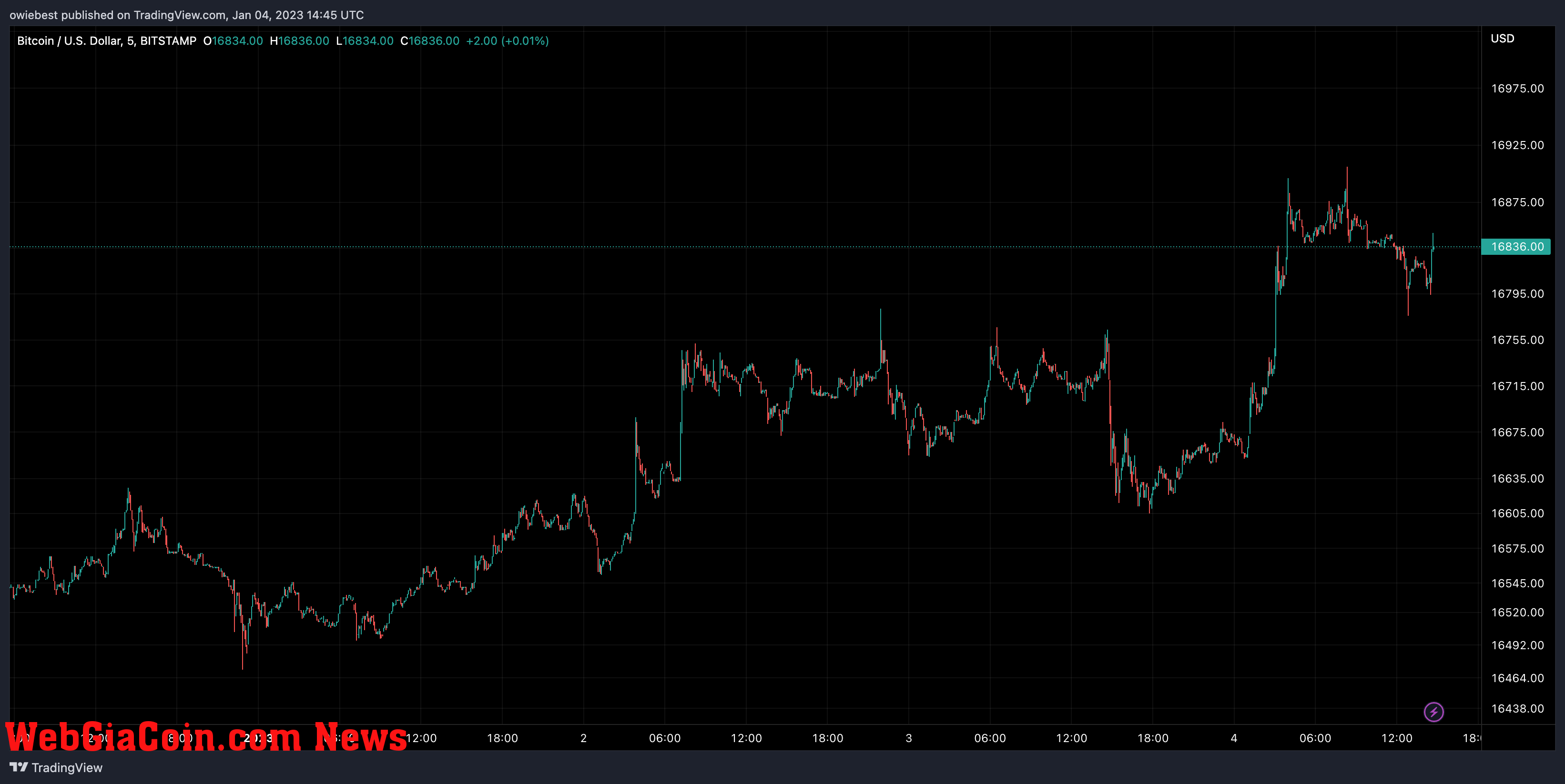Click the date label 4 on time axis
Image resolution: width=1565 pixels, height=784 pixels.
(x=1234, y=738)
